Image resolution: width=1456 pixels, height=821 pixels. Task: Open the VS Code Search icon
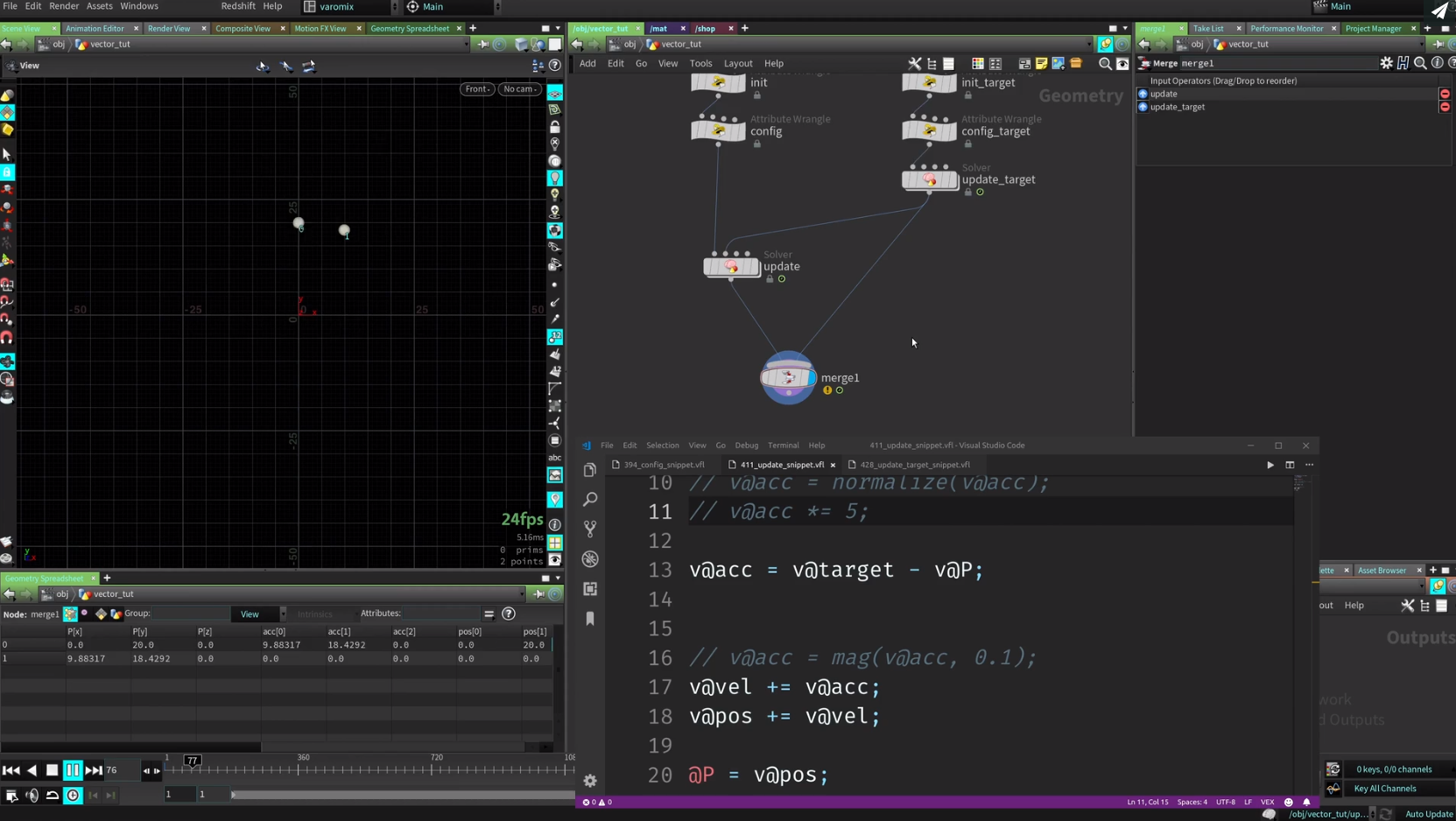[590, 499]
